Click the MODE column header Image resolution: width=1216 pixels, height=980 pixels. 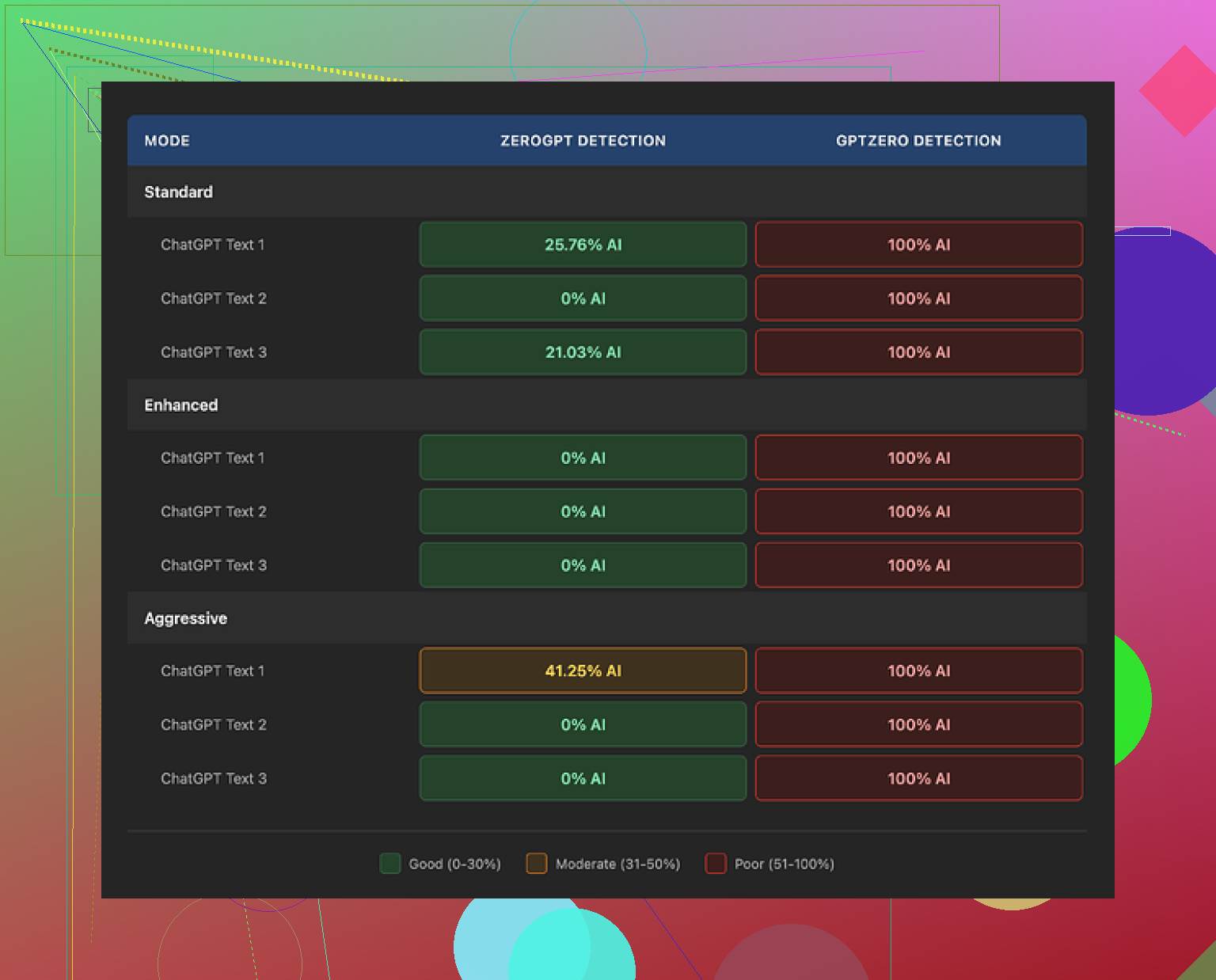167,141
